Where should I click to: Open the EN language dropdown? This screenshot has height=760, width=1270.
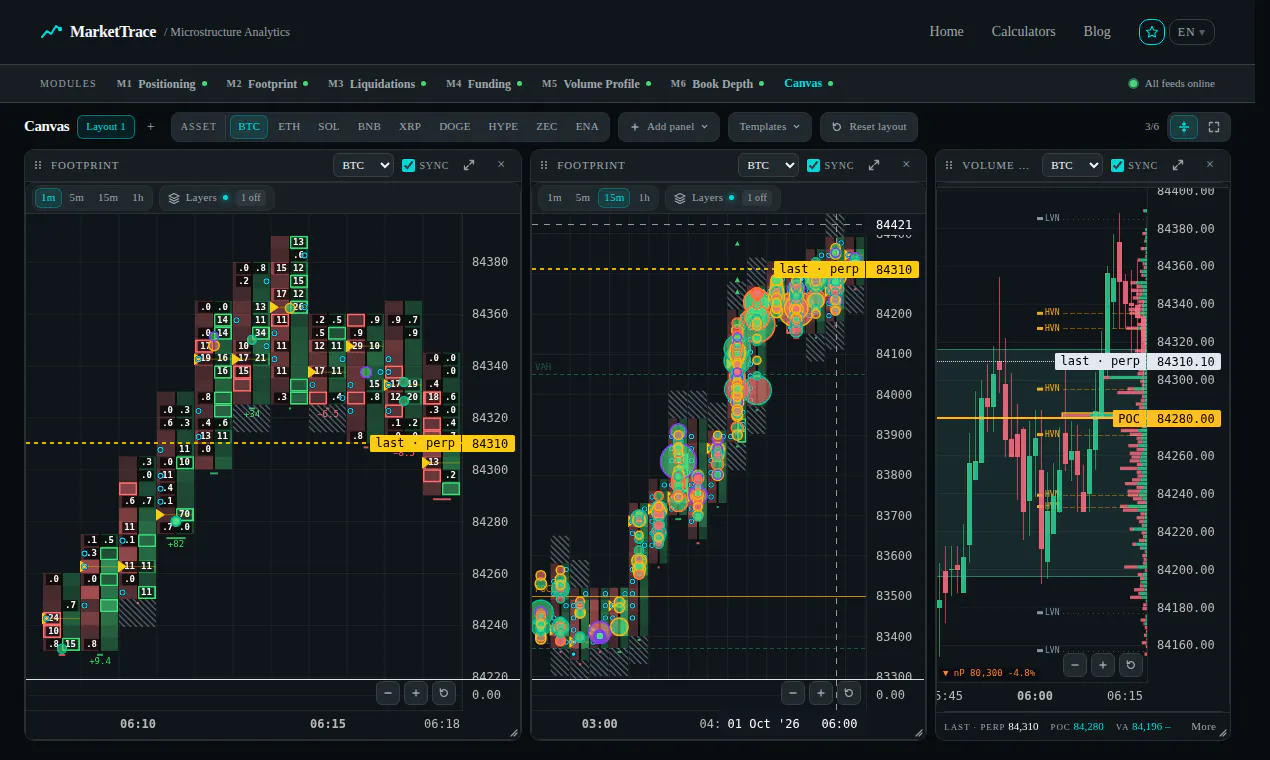1191,32
